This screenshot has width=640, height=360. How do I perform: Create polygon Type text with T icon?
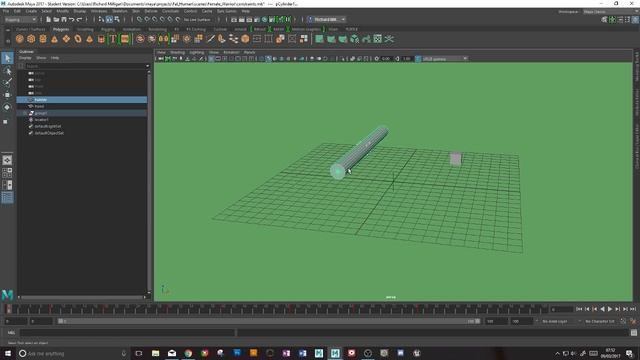point(113,39)
